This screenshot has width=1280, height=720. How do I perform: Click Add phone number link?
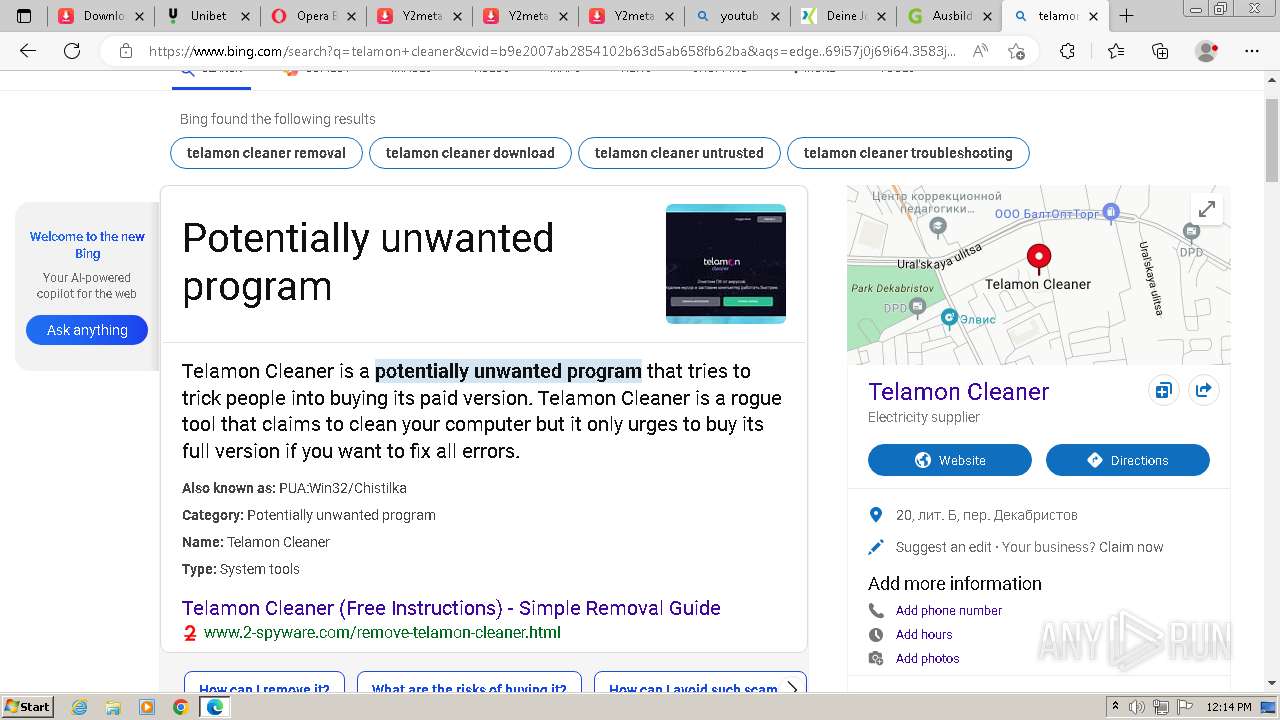tap(949, 610)
